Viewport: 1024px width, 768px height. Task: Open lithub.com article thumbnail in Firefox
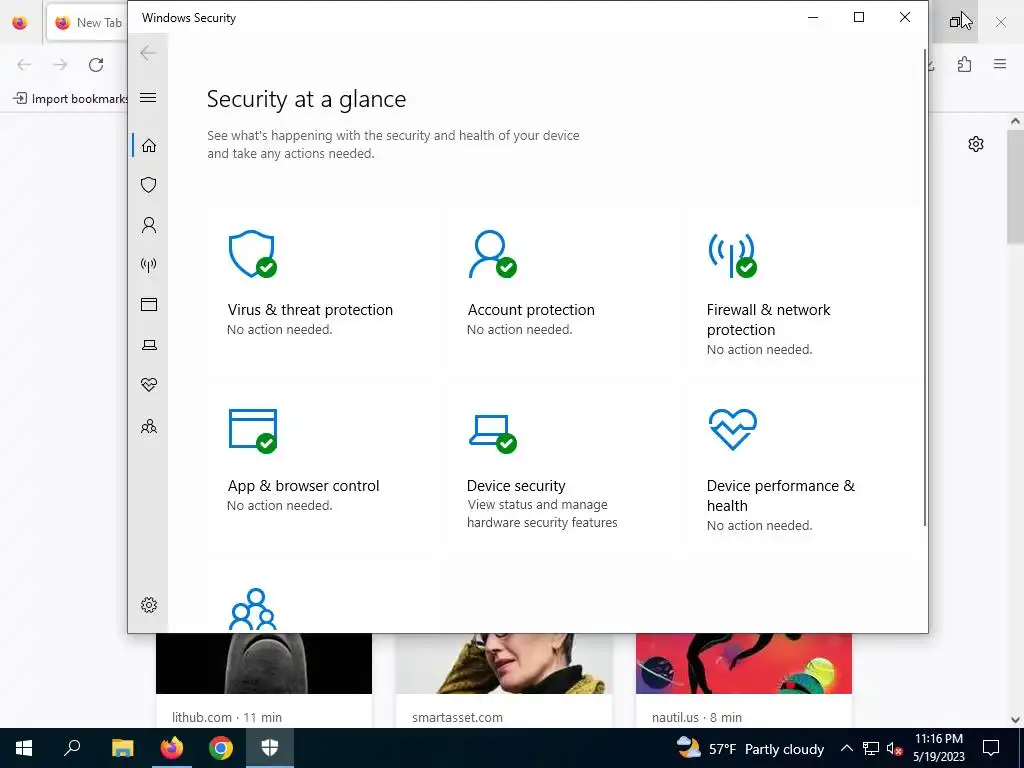tap(264, 663)
